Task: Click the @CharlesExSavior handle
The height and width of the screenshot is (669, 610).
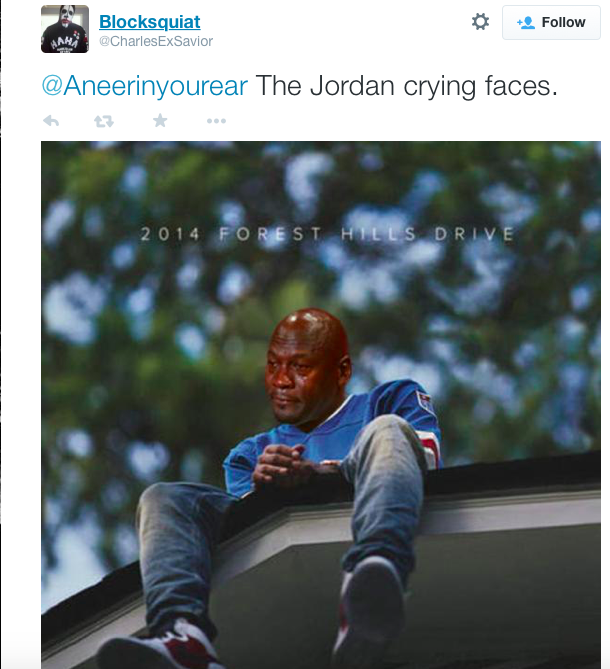Action: coord(156,41)
